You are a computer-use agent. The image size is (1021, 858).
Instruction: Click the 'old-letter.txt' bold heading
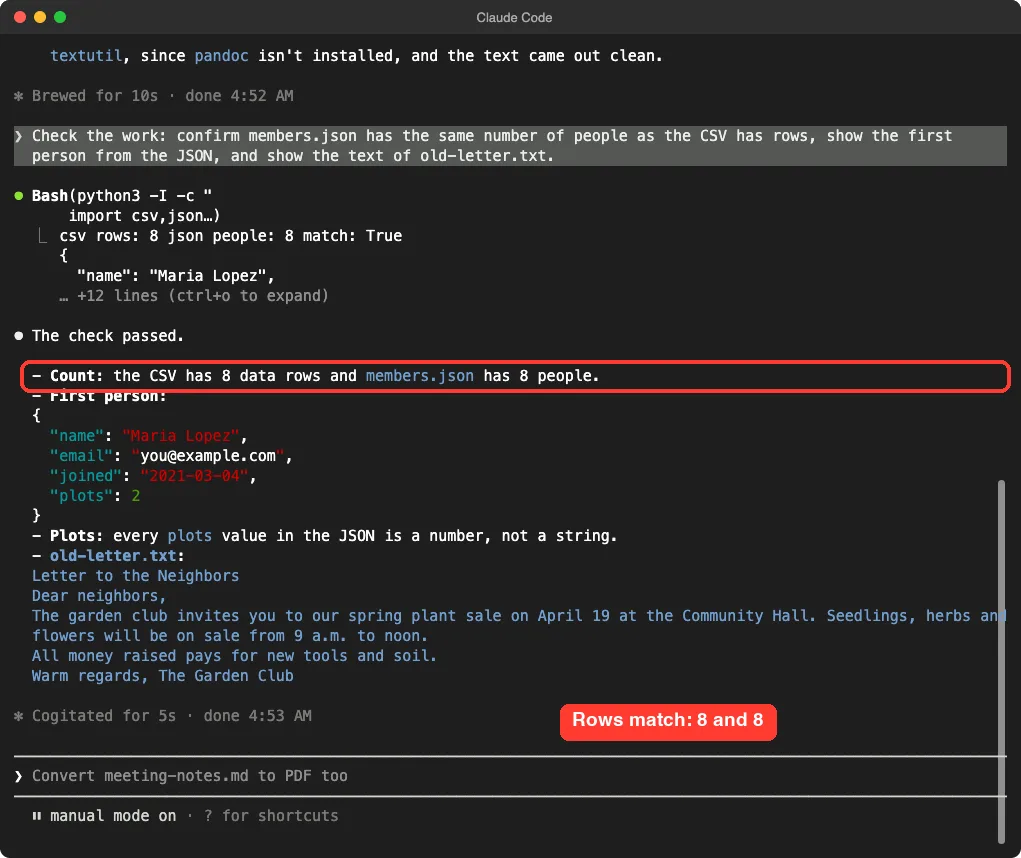(113, 556)
